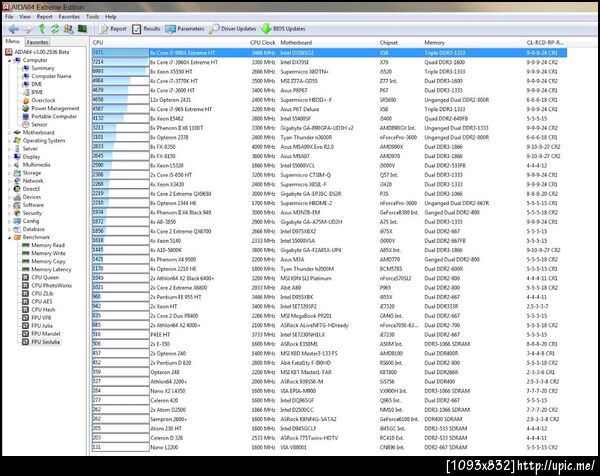Sort by the CL-RCD-RP-R column header

click(x=546, y=42)
